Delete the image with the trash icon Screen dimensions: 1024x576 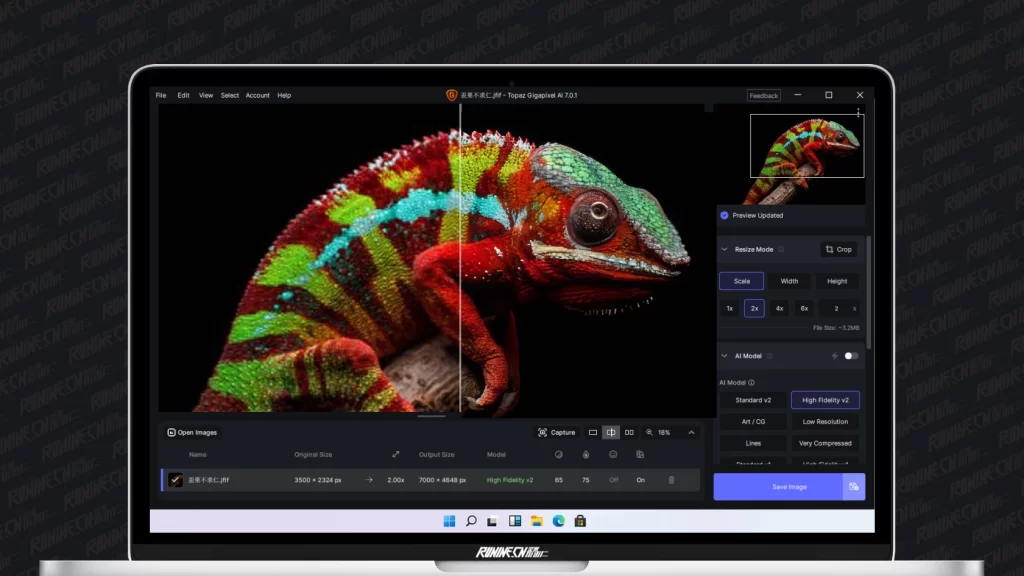tap(671, 480)
